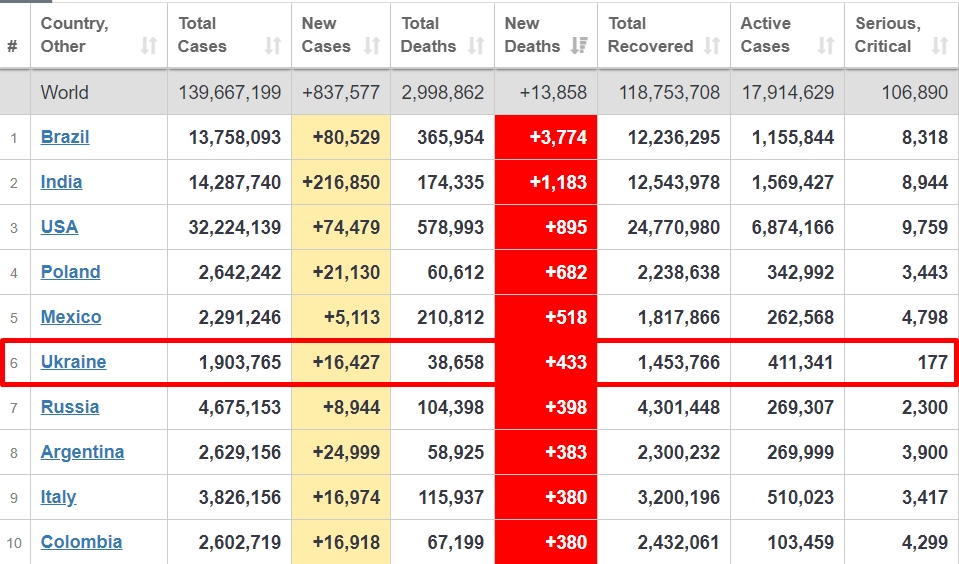Click the # rank column header

(13, 46)
